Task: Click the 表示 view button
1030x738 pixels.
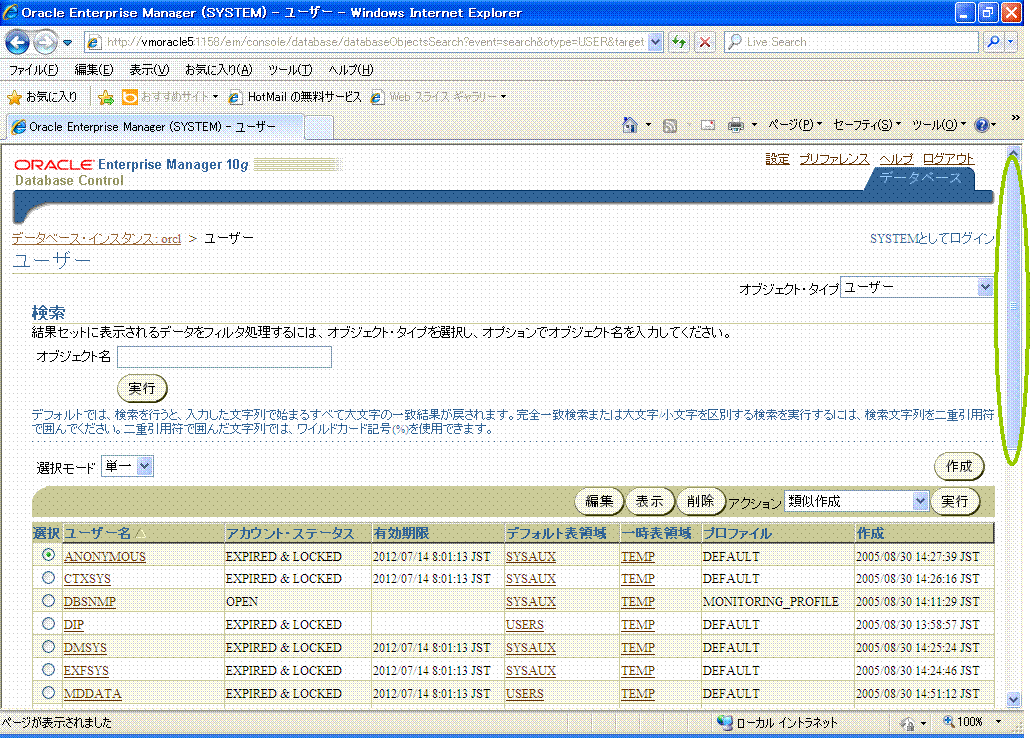Action: coord(649,501)
